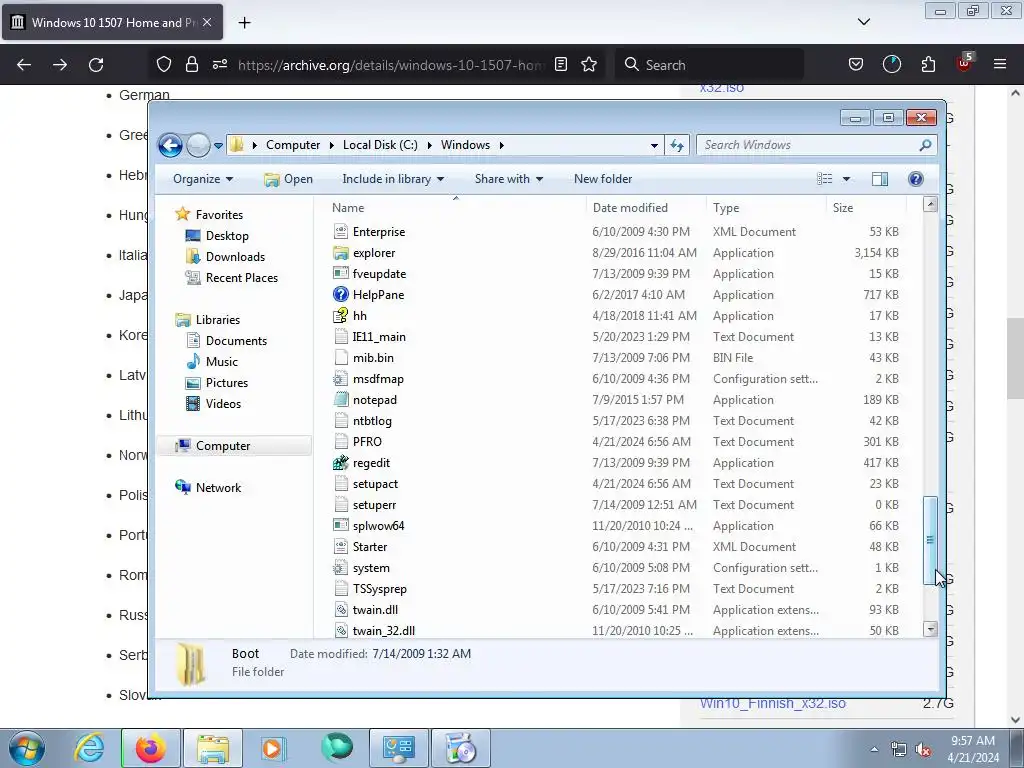Click New folder in the toolbar
This screenshot has height=768, width=1024.
[x=603, y=179]
